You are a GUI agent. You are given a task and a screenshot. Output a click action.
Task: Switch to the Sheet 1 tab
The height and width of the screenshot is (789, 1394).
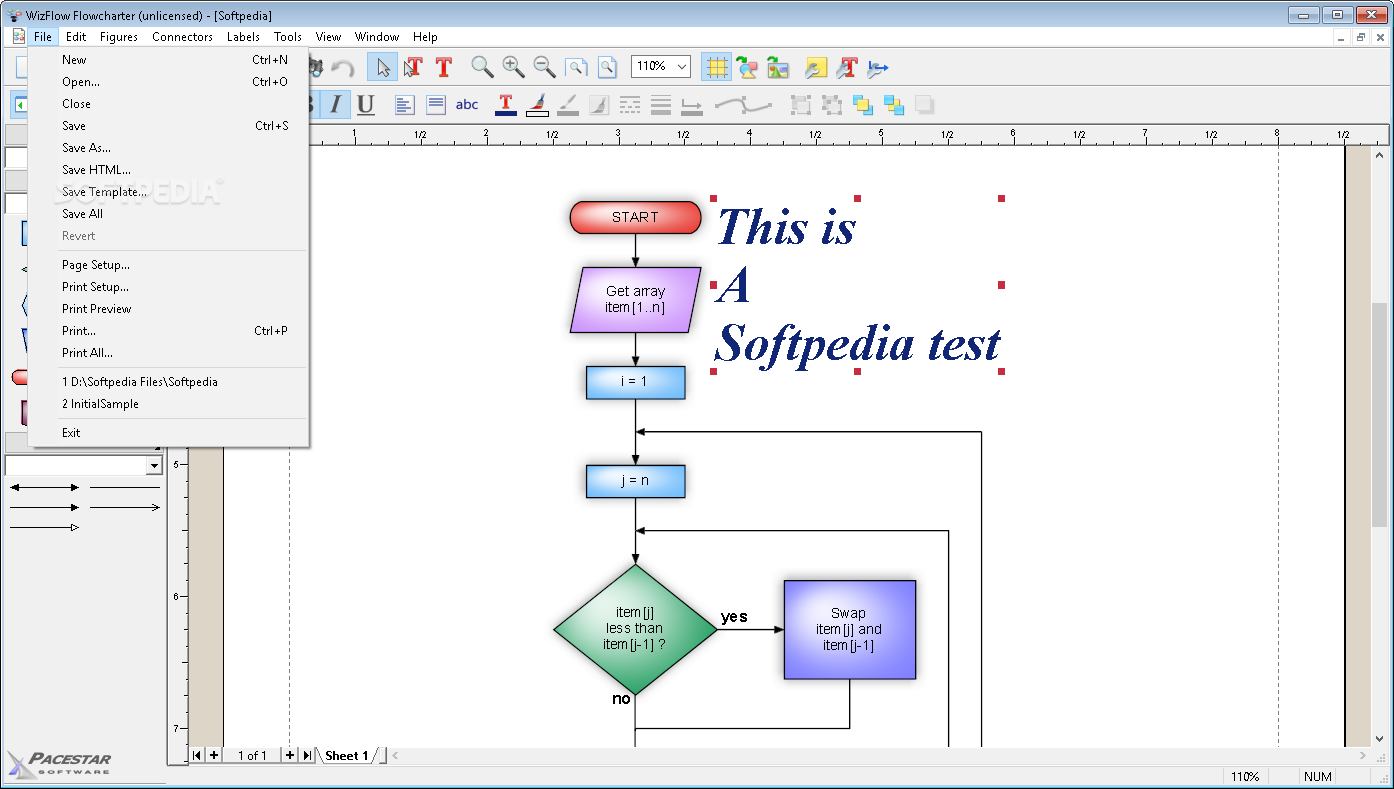point(346,755)
